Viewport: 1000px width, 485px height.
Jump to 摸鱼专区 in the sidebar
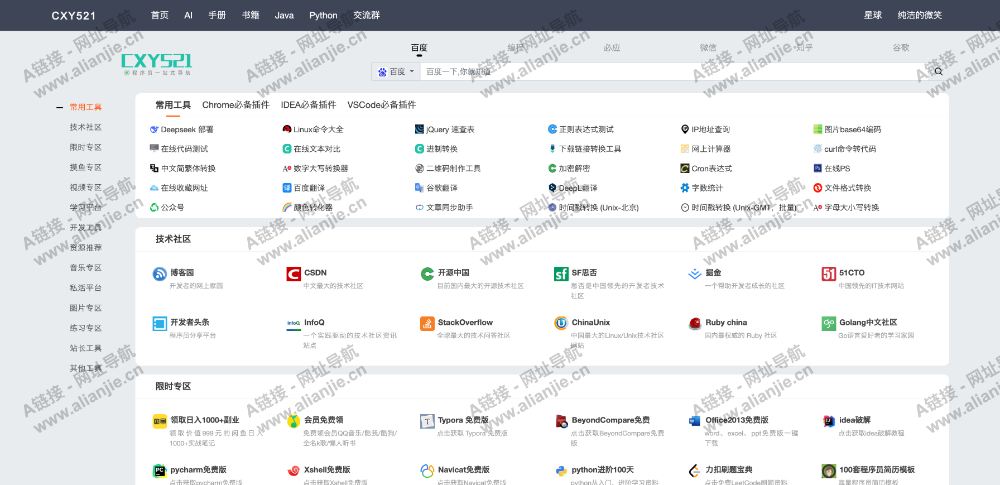tap(85, 167)
